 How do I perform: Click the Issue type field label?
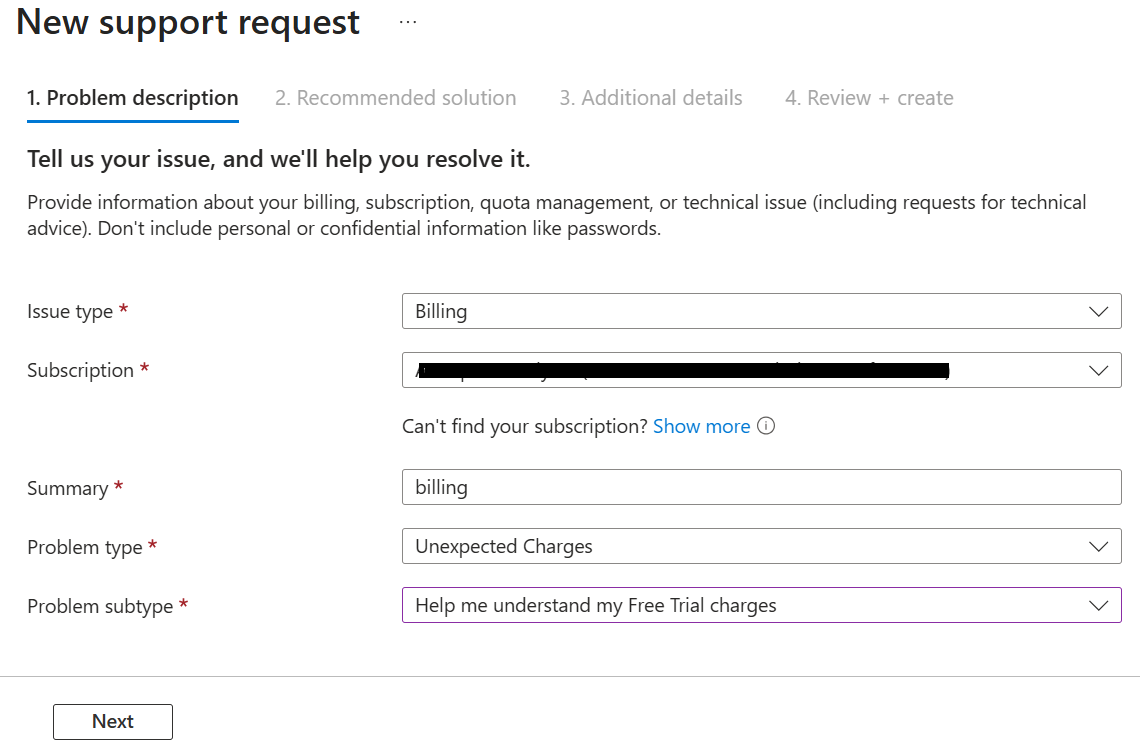[70, 312]
